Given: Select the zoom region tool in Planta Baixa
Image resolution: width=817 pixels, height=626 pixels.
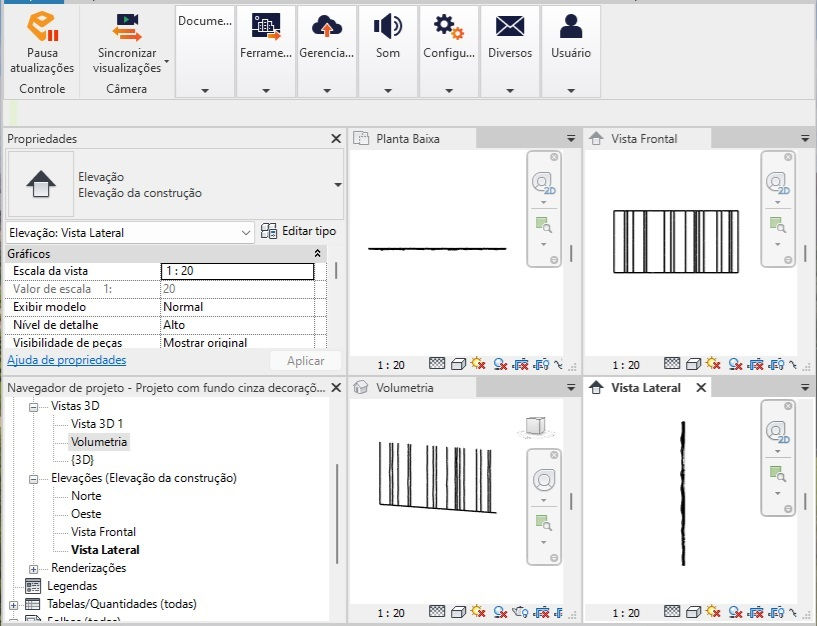Looking at the screenshot, I should (543, 225).
